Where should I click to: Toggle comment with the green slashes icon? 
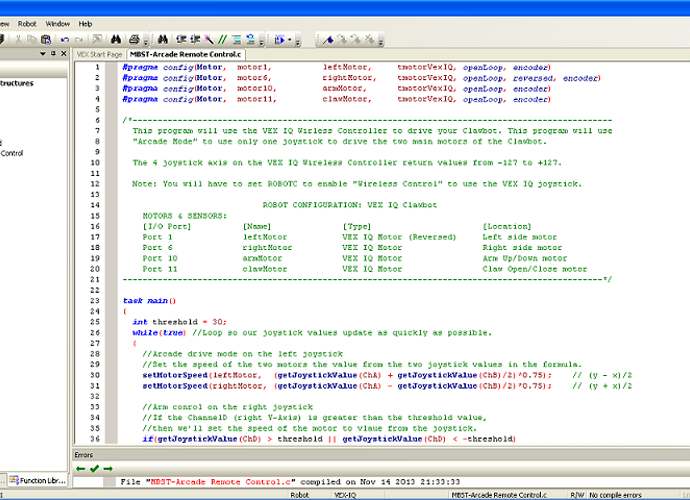pos(223,40)
